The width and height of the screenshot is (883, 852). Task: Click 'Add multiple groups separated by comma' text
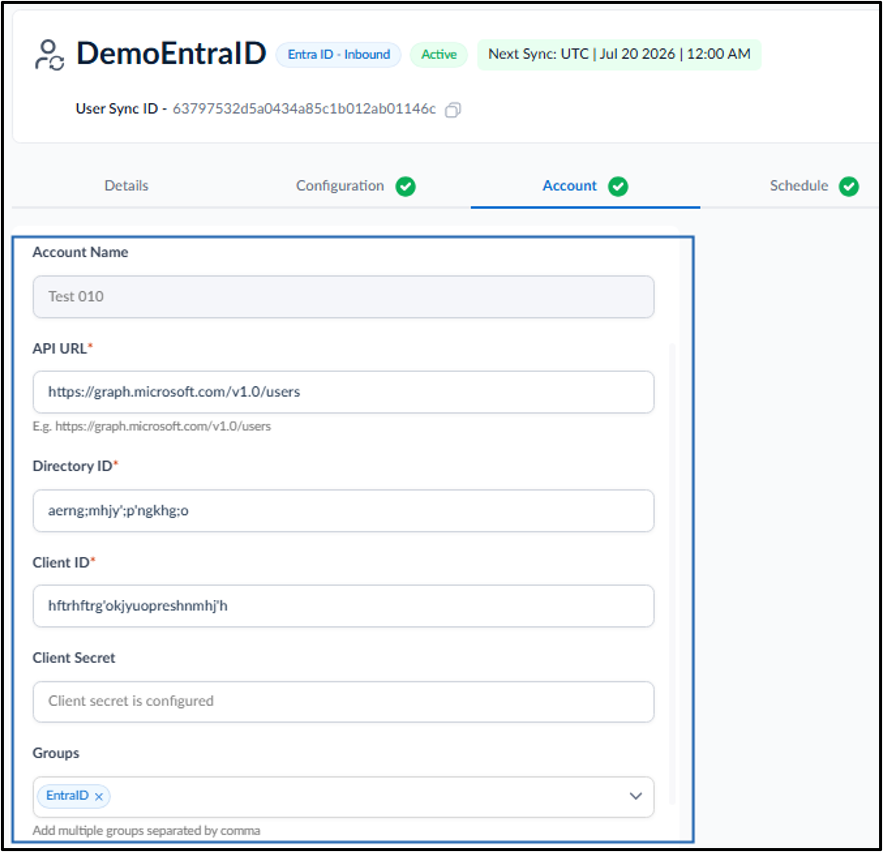coord(146,831)
